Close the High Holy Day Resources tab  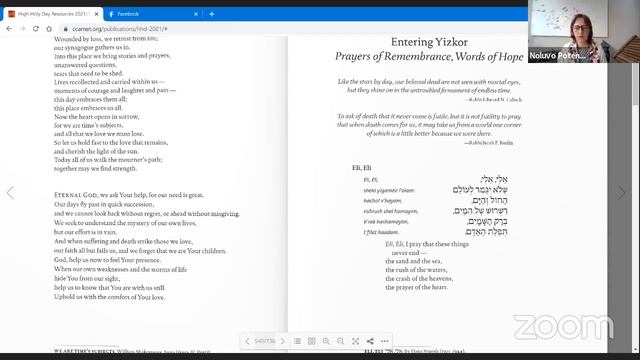click(96, 14)
